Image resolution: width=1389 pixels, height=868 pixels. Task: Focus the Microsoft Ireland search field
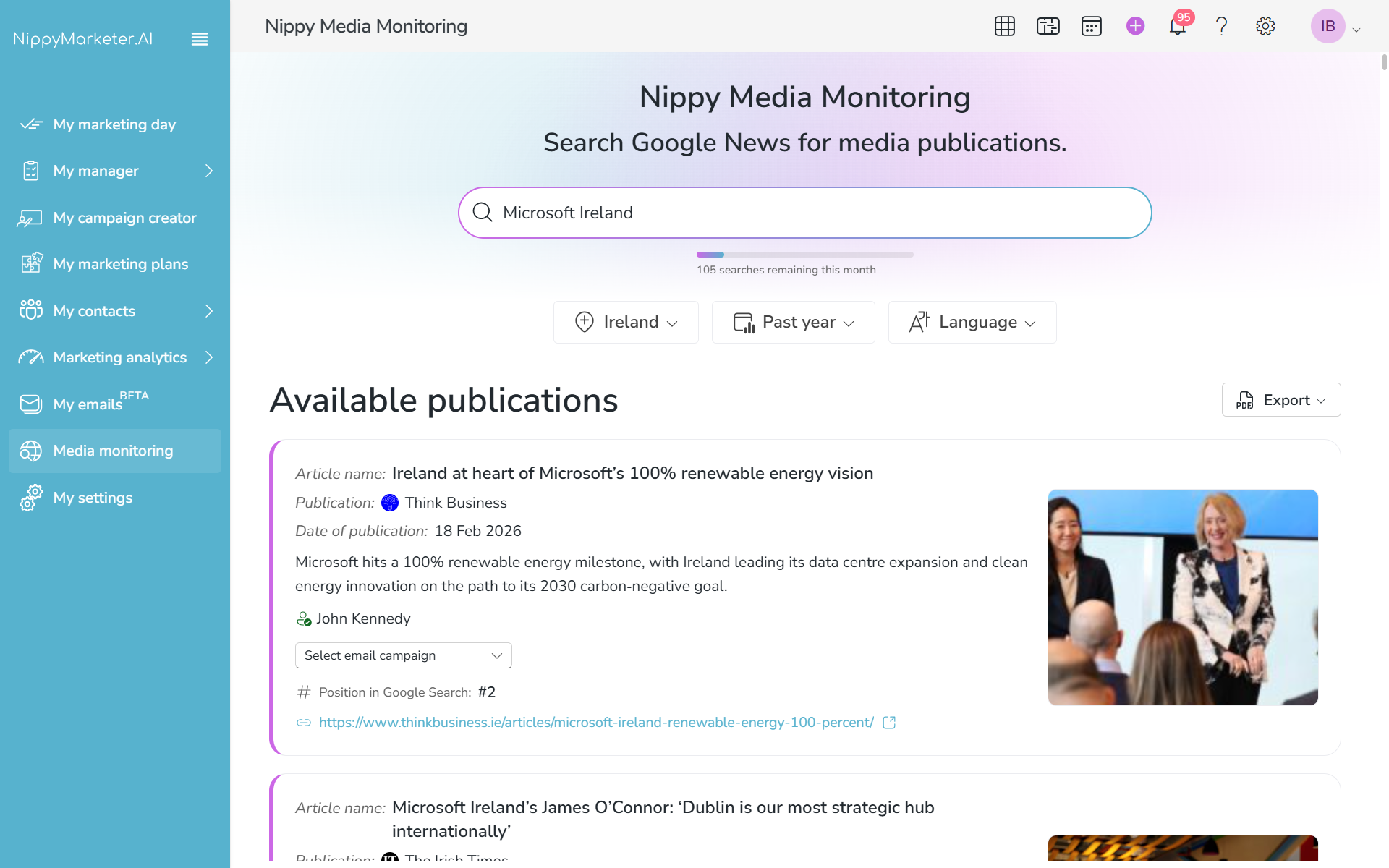click(x=804, y=213)
